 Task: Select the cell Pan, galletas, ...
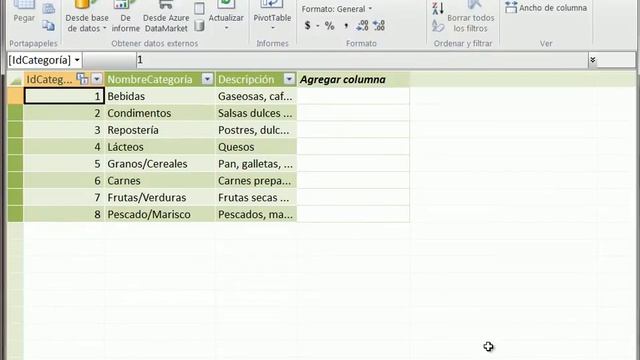click(256, 164)
